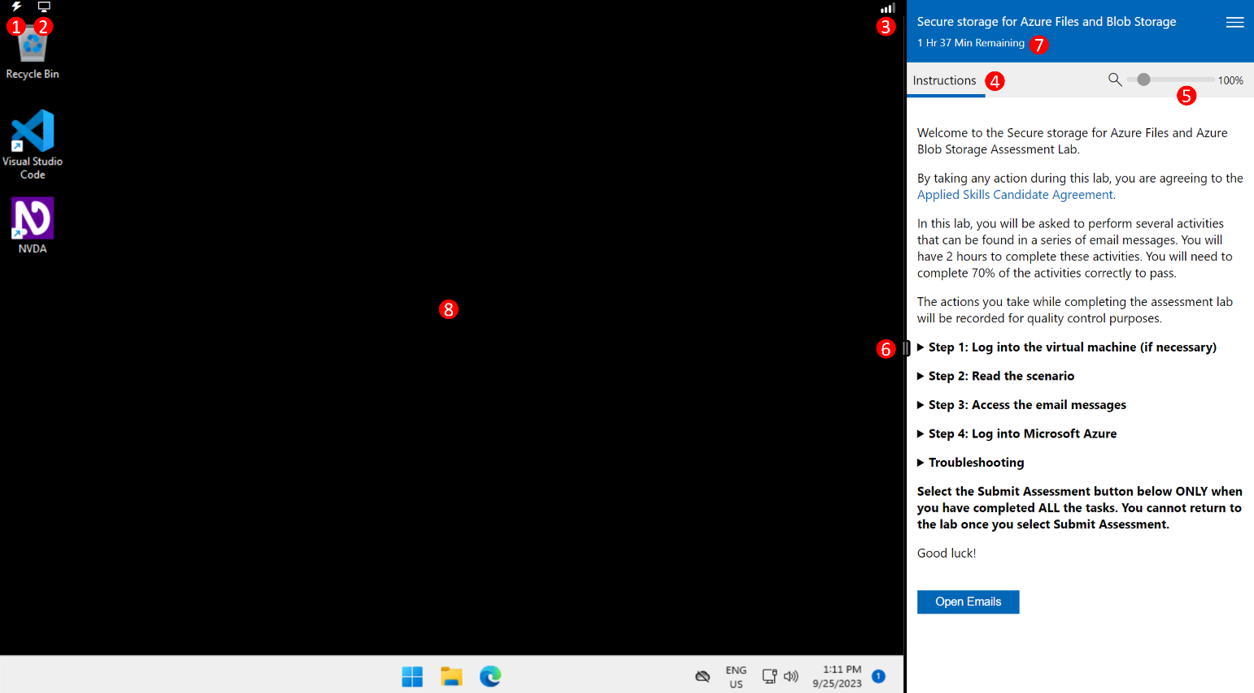Image resolution: width=1254 pixels, height=693 pixels.
Task: Click the monitor display icon
Action: [44, 7]
